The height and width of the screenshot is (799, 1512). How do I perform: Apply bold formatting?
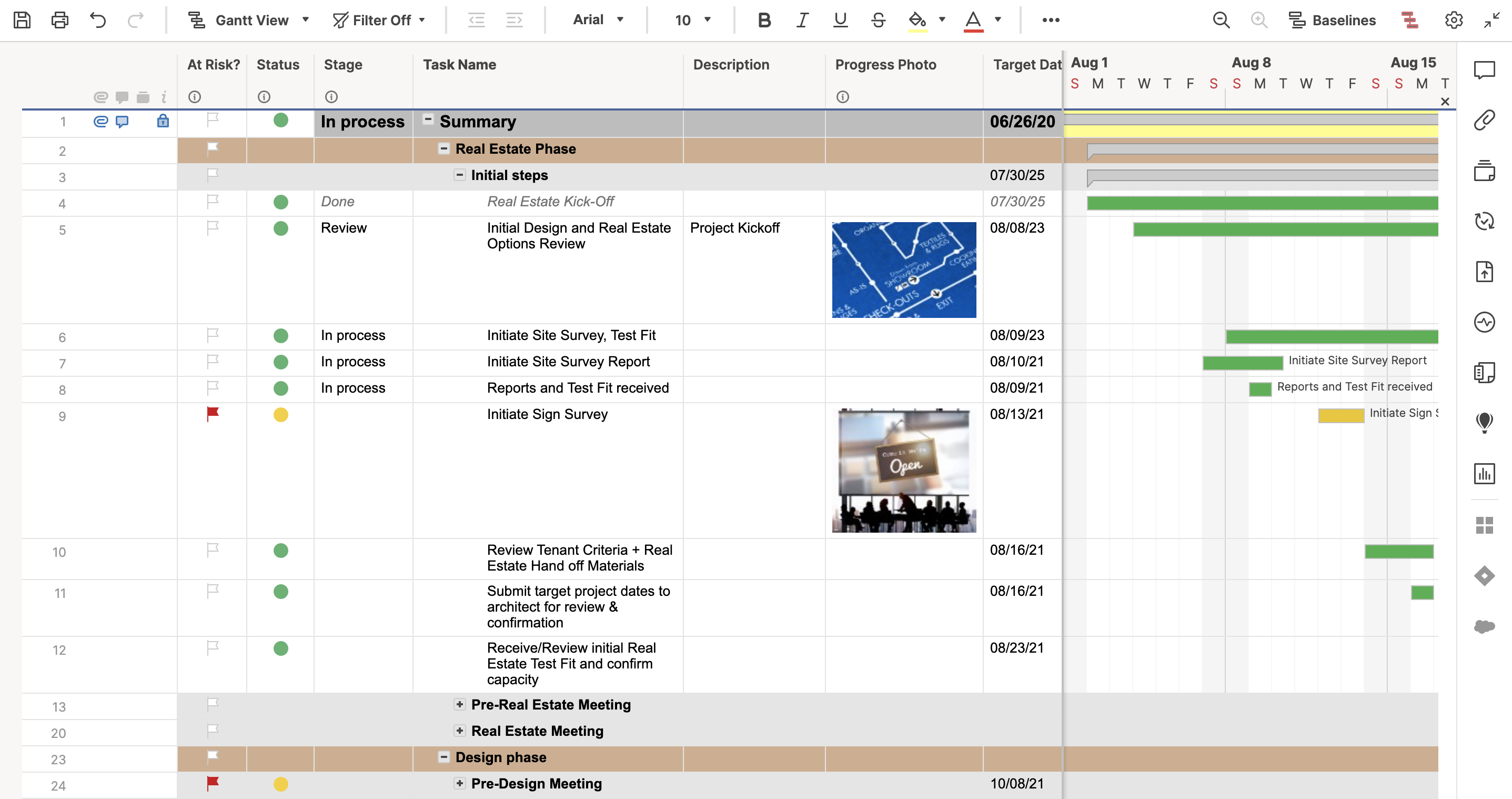pos(764,19)
